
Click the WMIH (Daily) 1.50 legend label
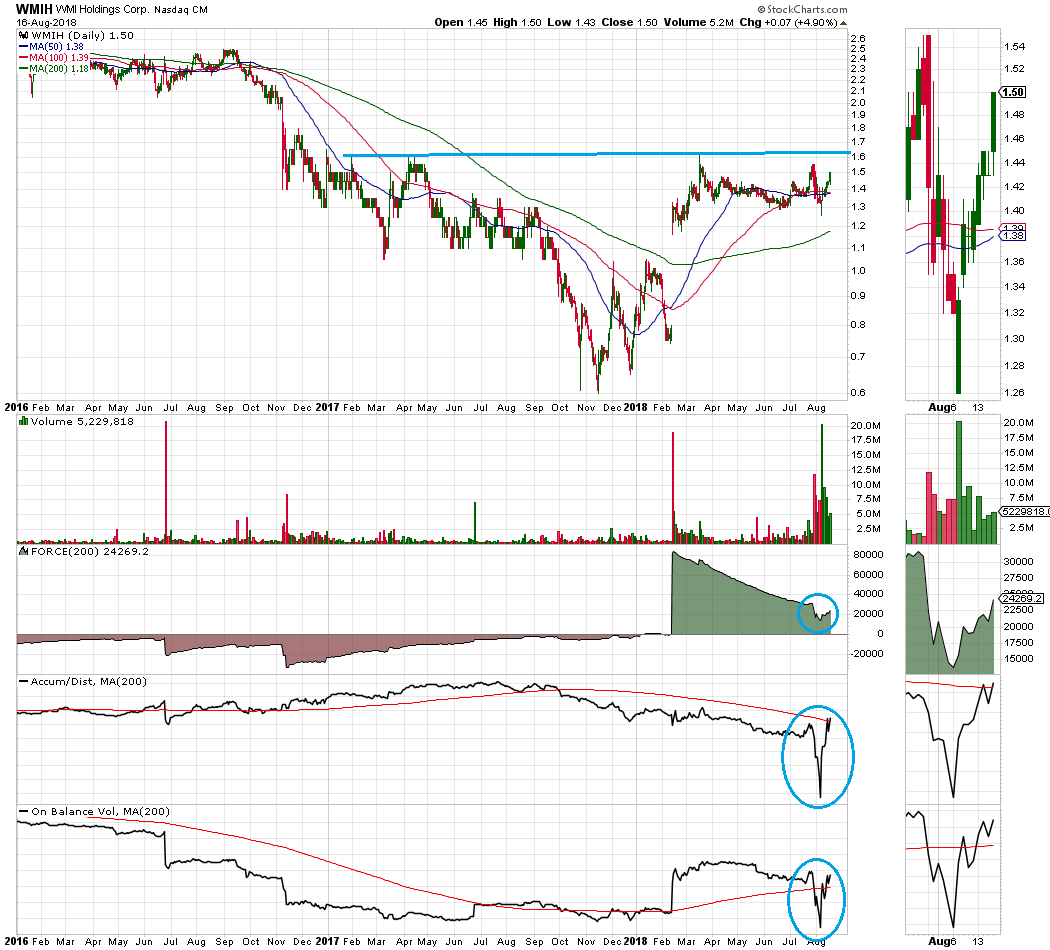(82, 35)
